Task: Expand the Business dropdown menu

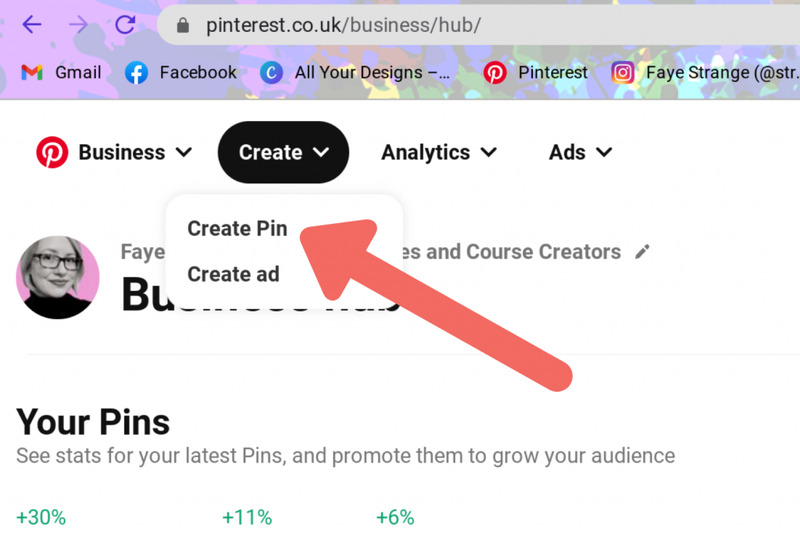Action: [x=135, y=152]
